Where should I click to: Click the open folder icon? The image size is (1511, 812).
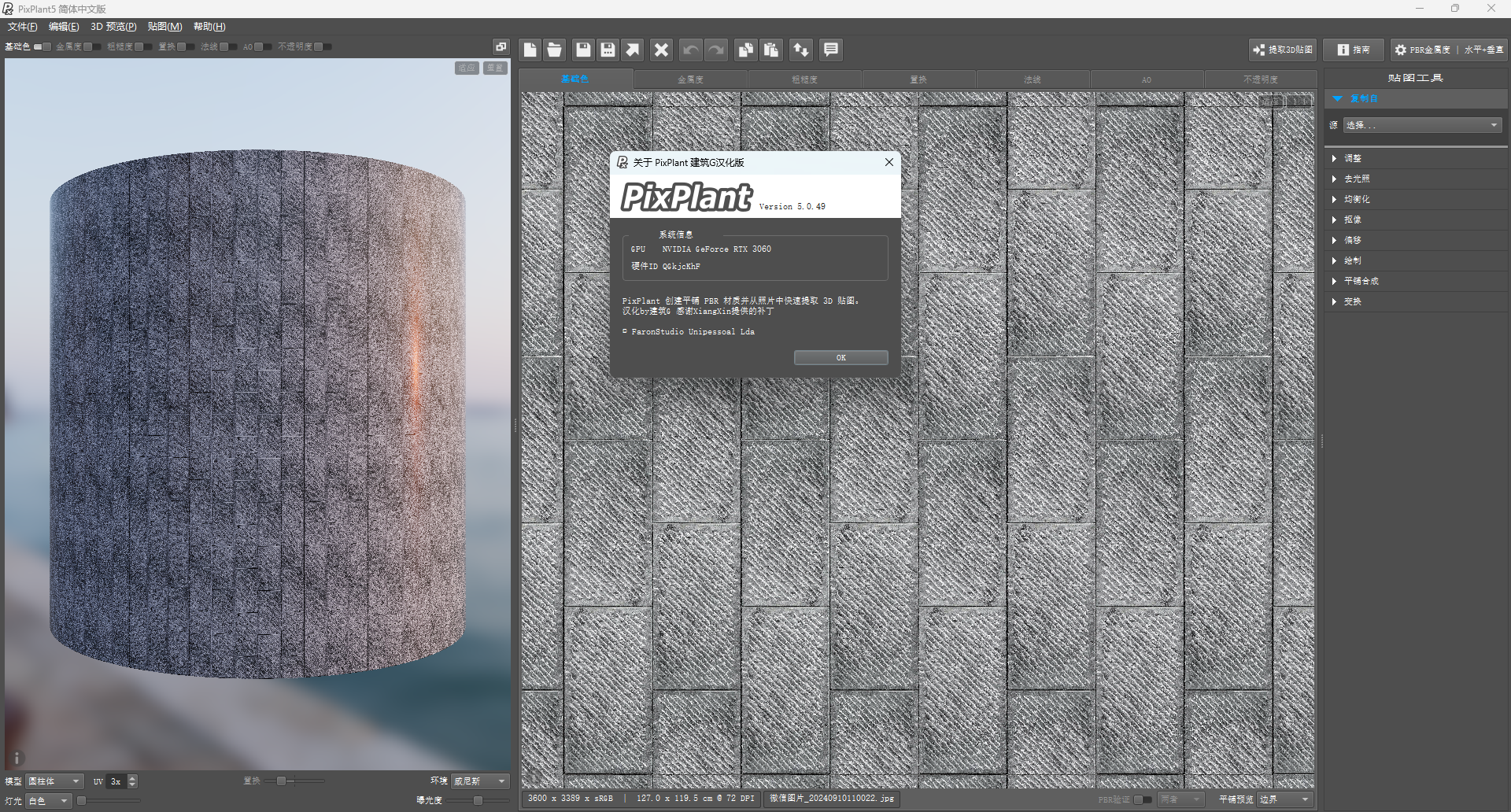coord(555,50)
